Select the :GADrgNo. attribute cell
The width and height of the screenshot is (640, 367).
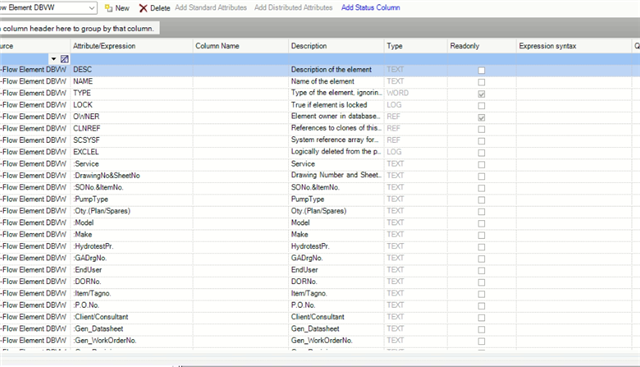point(132,258)
